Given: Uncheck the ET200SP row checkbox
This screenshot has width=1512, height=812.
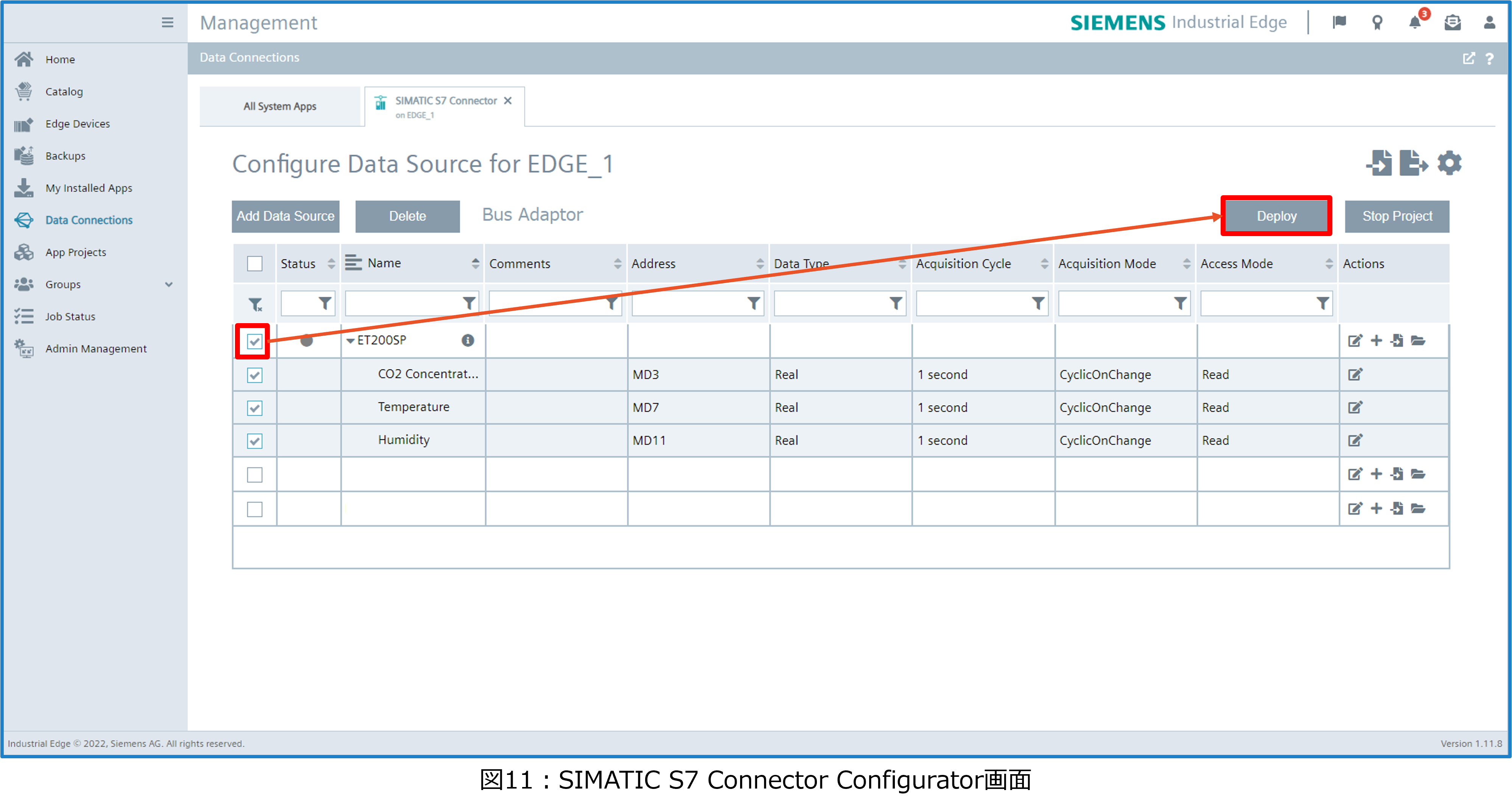Looking at the screenshot, I should [x=254, y=341].
